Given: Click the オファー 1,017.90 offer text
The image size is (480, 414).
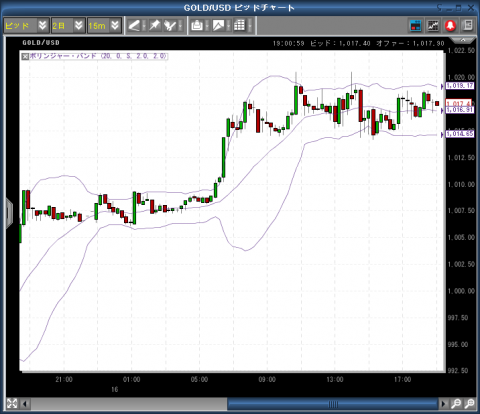Looking at the screenshot, I should [410, 43].
